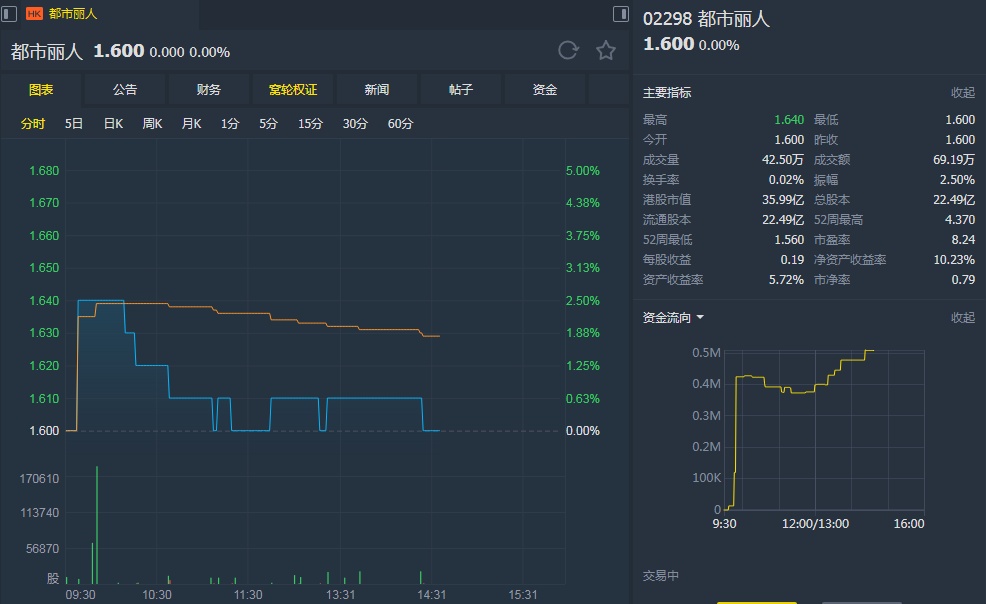Click the 1.640 price axis label

(x=44, y=300)
